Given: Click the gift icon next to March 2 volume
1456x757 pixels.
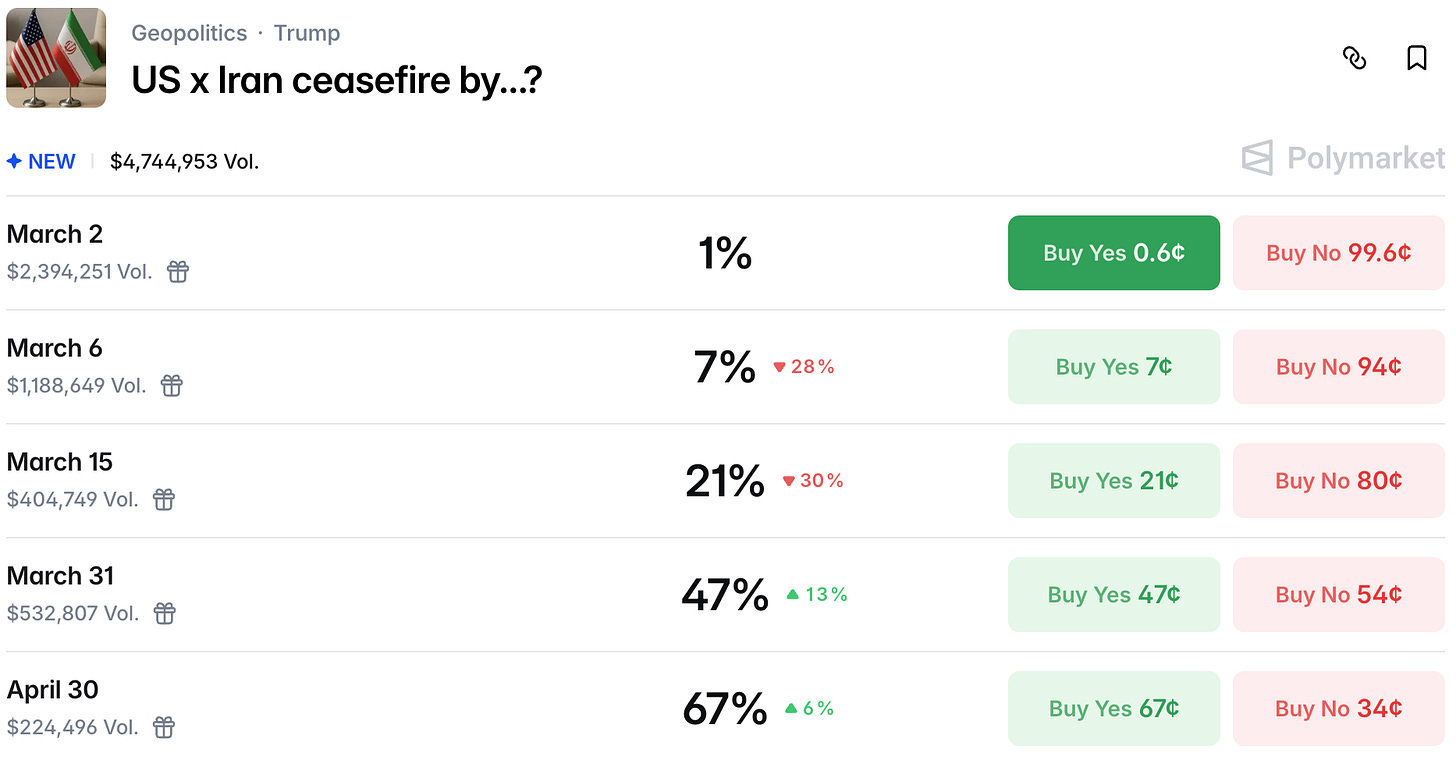Looking at the screenshot, I should point(178,272).
